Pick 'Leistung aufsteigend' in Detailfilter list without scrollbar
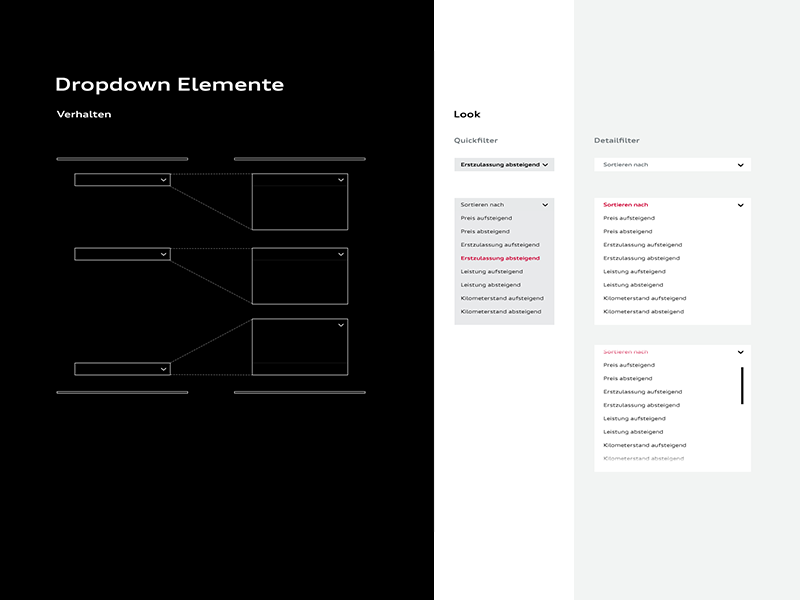 point(635,271)
